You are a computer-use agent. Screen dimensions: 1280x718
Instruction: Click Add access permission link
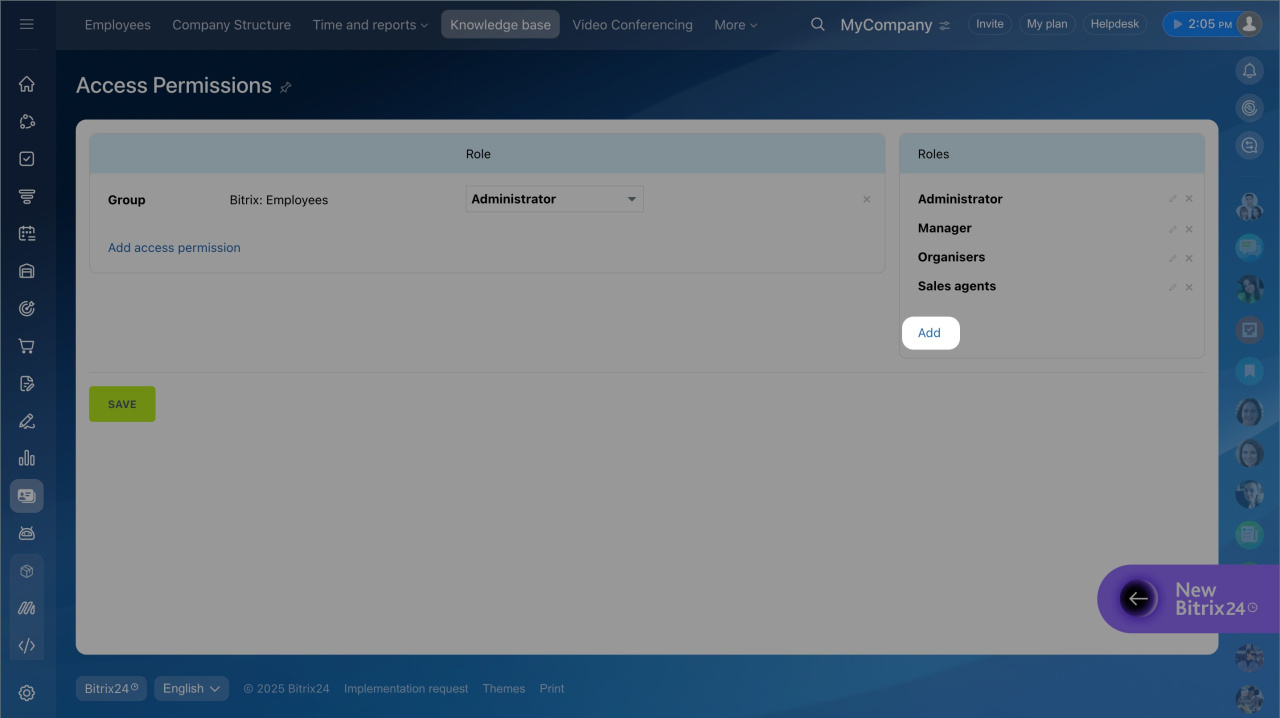coord(174,248)
